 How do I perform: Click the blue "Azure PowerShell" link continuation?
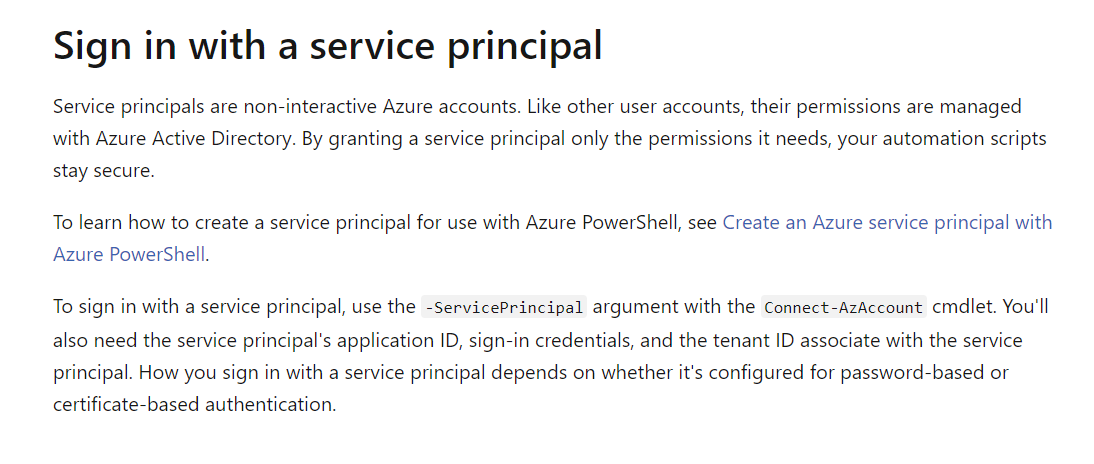click(129, 254)
